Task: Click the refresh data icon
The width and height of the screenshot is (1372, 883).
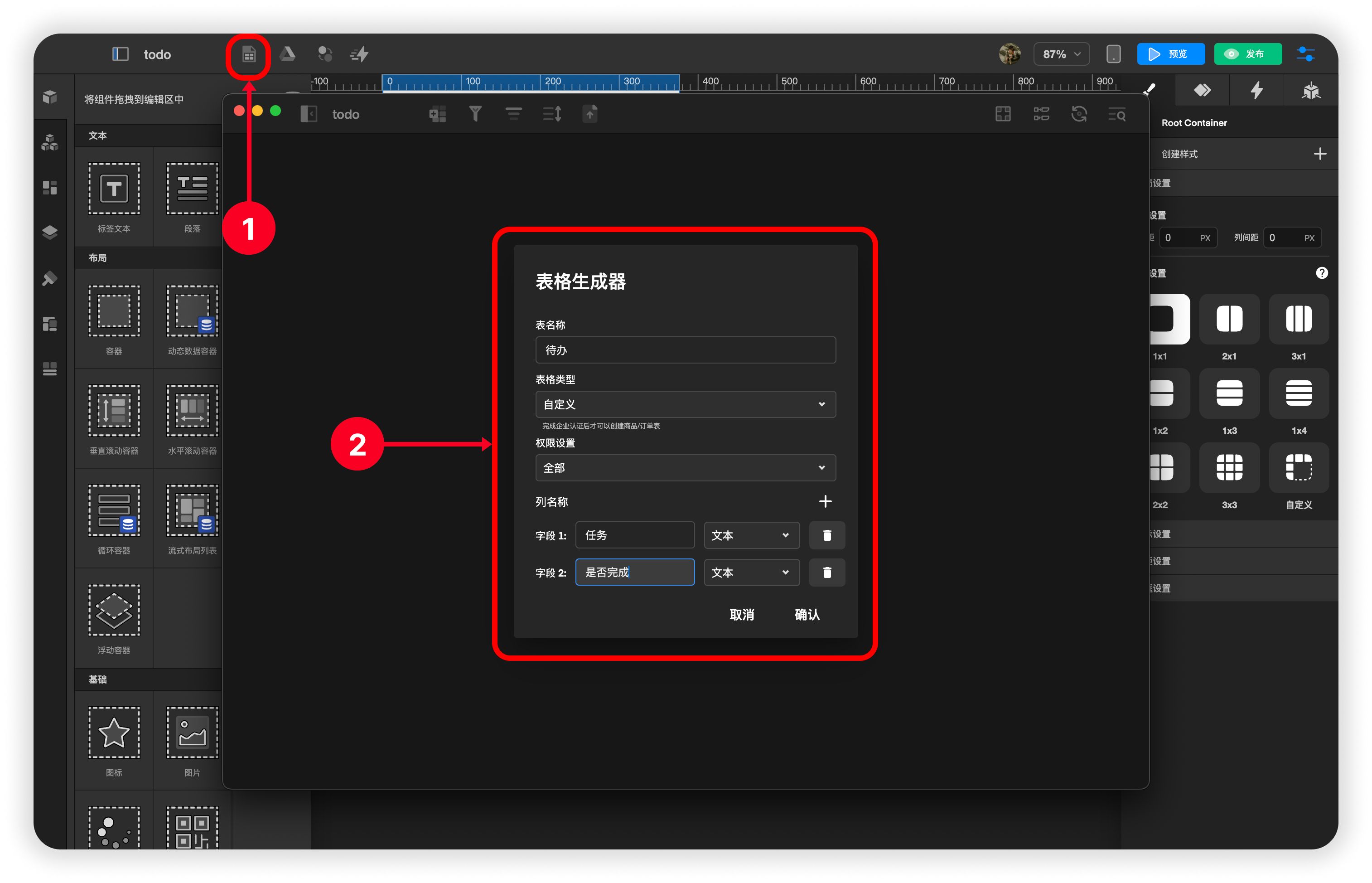Action: click(1078, 114)
